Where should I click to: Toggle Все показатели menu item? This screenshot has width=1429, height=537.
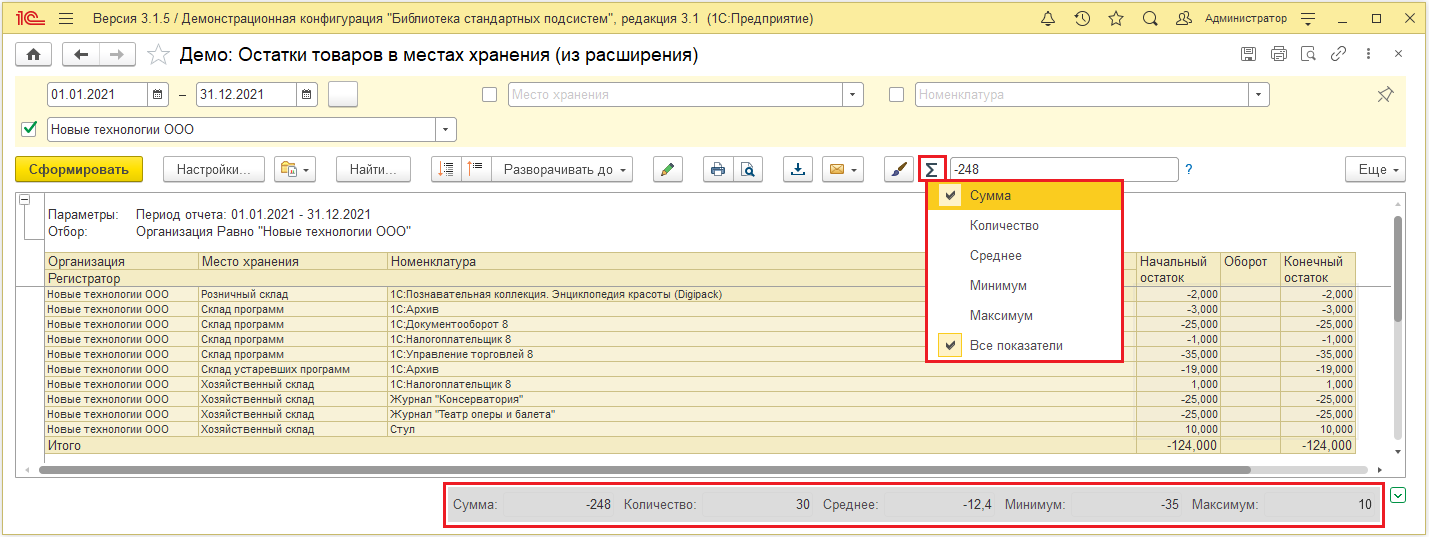[1024, 345]
